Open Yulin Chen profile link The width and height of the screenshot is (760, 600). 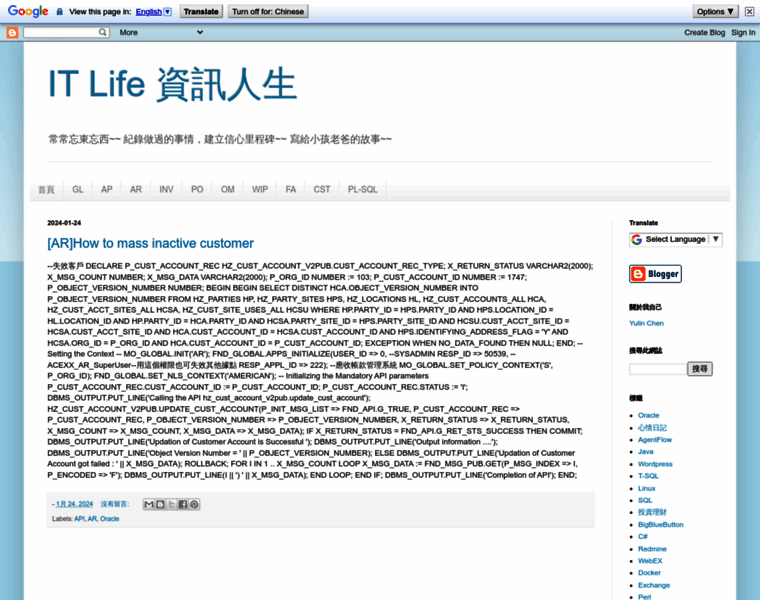pos(646,323)
